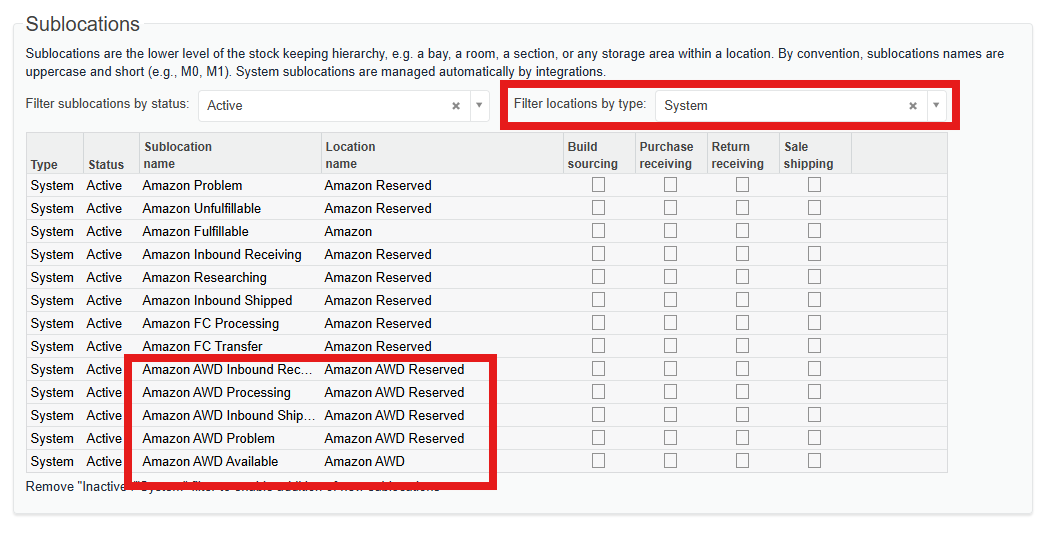The height and width of the screenshot is (536, 1050).
Task: Click the Filter sublocations by status label
Action: pyautogui.click(x=107, y=104)
